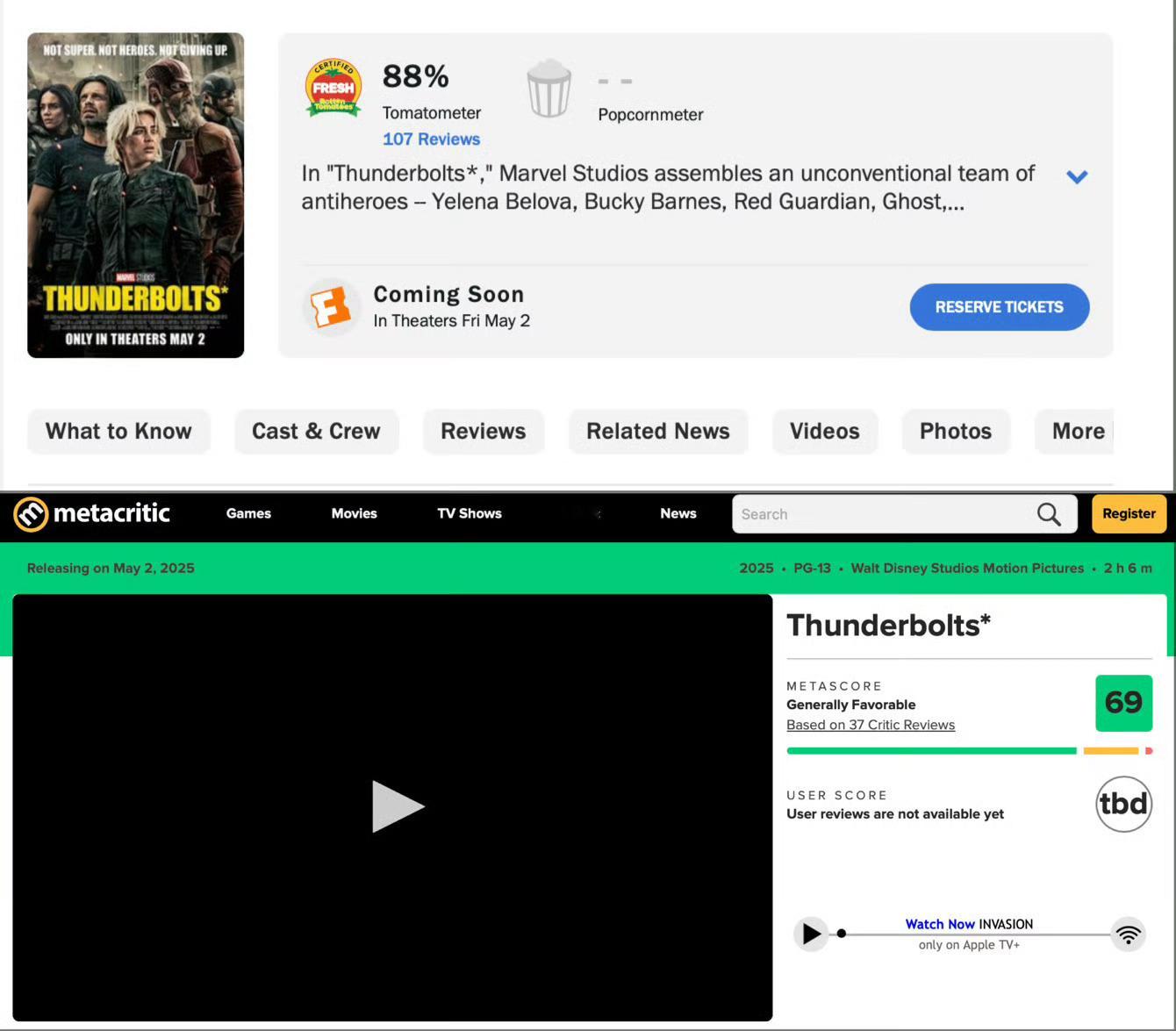Click the Invasion ad progress slider dot

coord(842,934)
